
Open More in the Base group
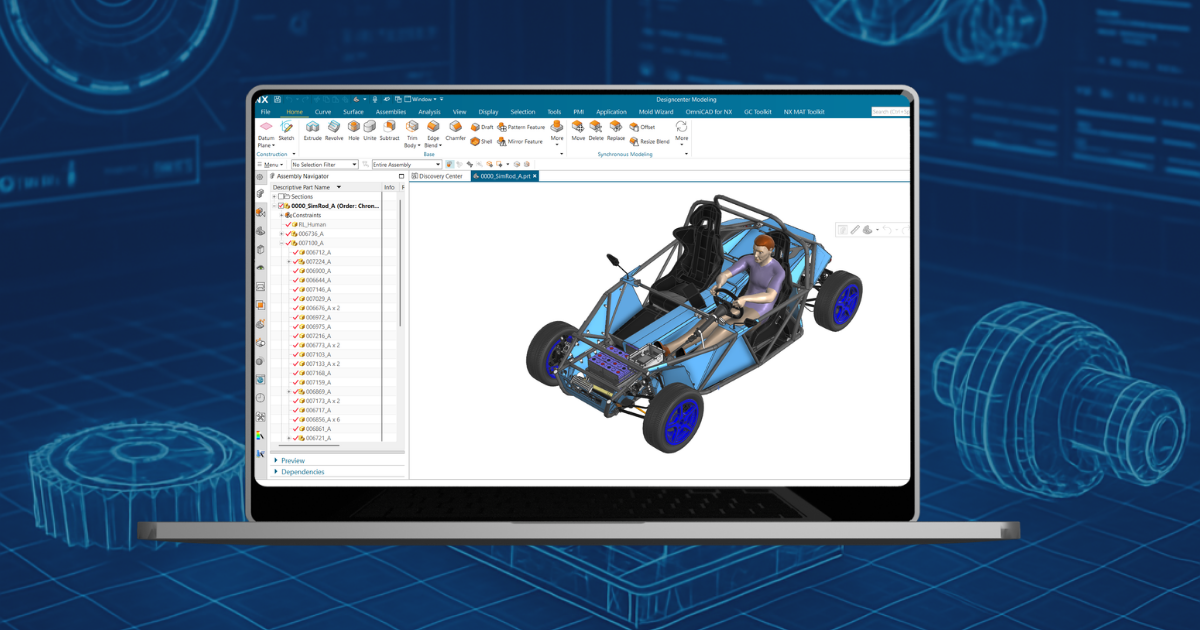pos(557,134)
